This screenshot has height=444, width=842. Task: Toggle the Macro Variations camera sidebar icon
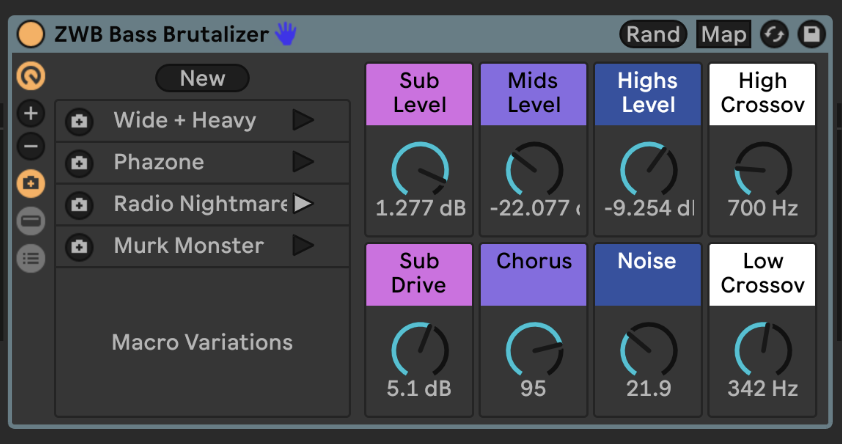(x=31, y=183)
